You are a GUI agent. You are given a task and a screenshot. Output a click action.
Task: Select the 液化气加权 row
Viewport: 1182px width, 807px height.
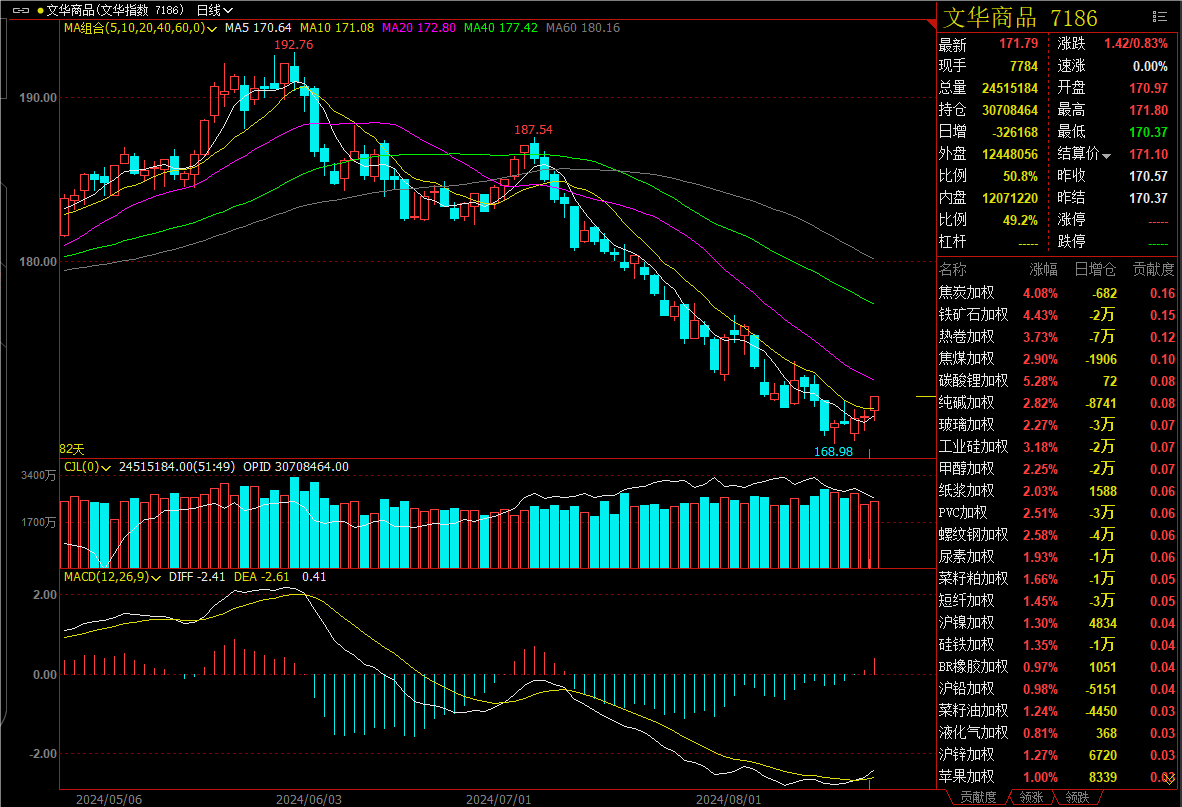tap(1057, 732)
